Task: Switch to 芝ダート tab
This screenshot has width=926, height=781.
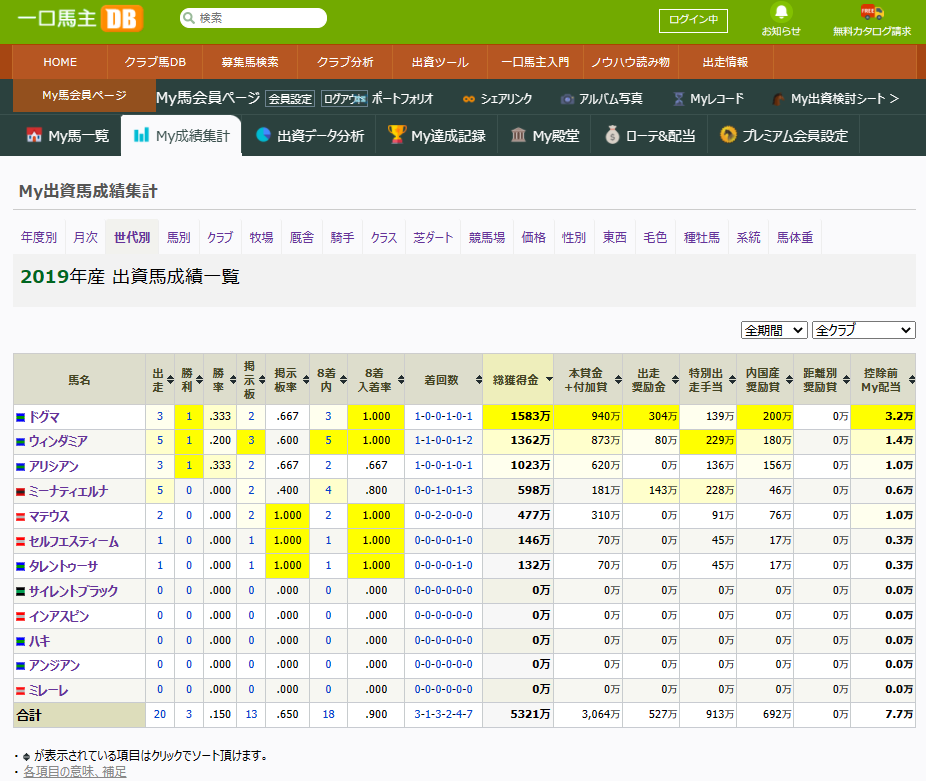Action: coord(433,237)
